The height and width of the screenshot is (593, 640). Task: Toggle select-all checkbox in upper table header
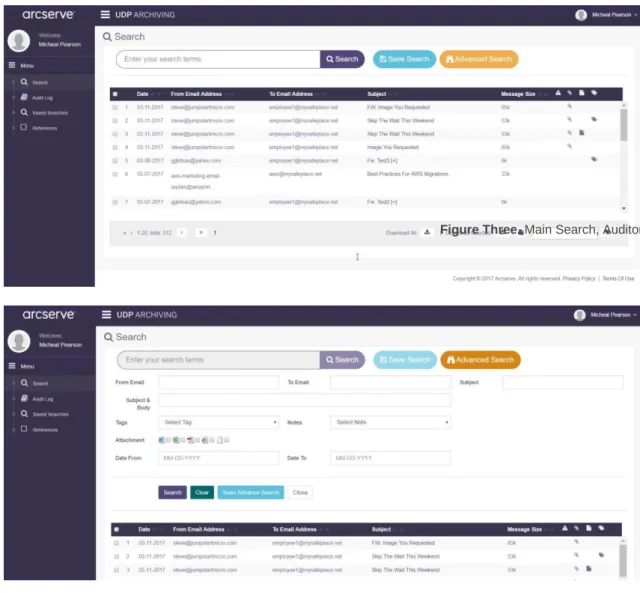[115, 94]
